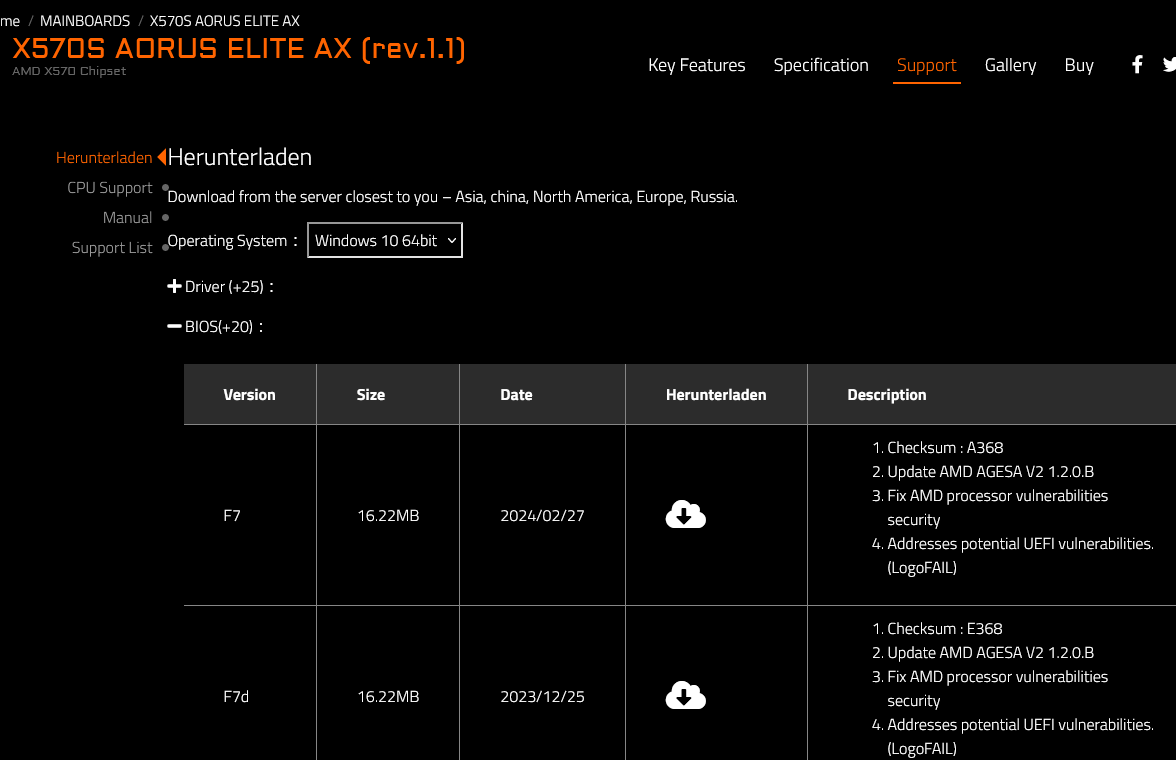Open Manual in the side menu
The image size is (1176, 760).
(x=128, y=218)
